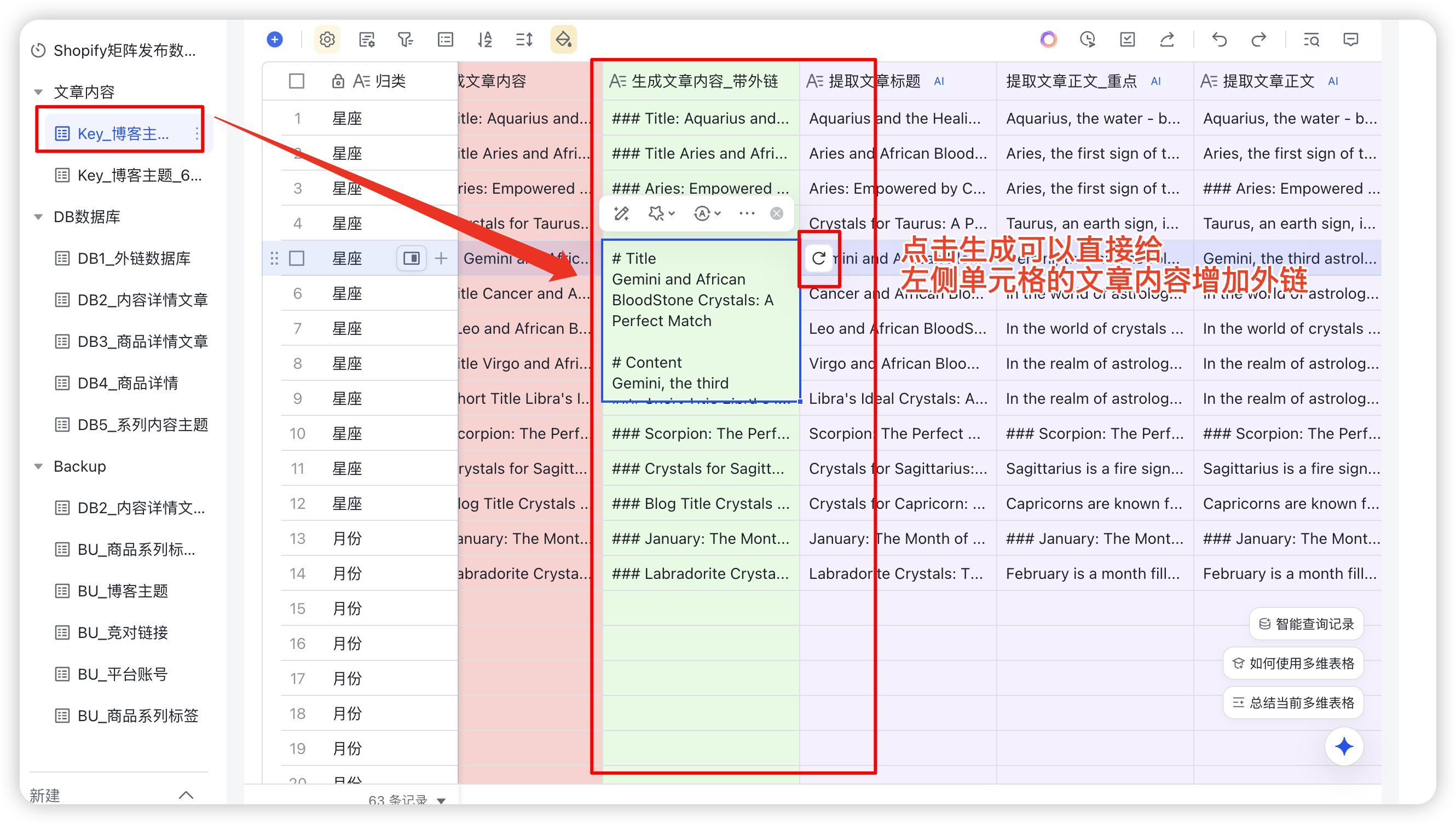Select cell 'Capricorns are known f...' in 重点 column
The image size is (1456, 824).
1094,504
